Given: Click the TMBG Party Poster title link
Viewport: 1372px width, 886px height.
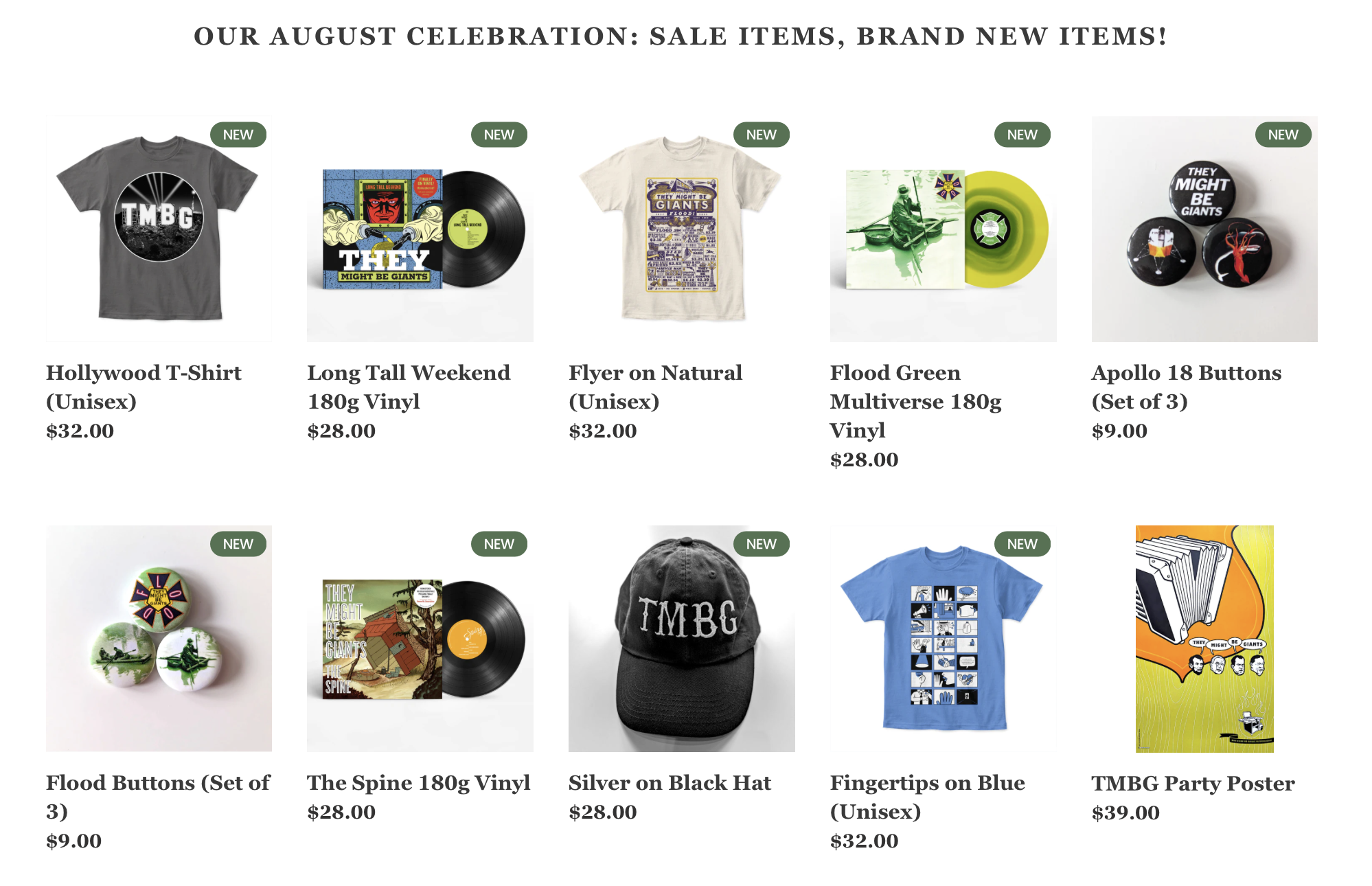Looking at the screenshot, I should click(1193, 784).
